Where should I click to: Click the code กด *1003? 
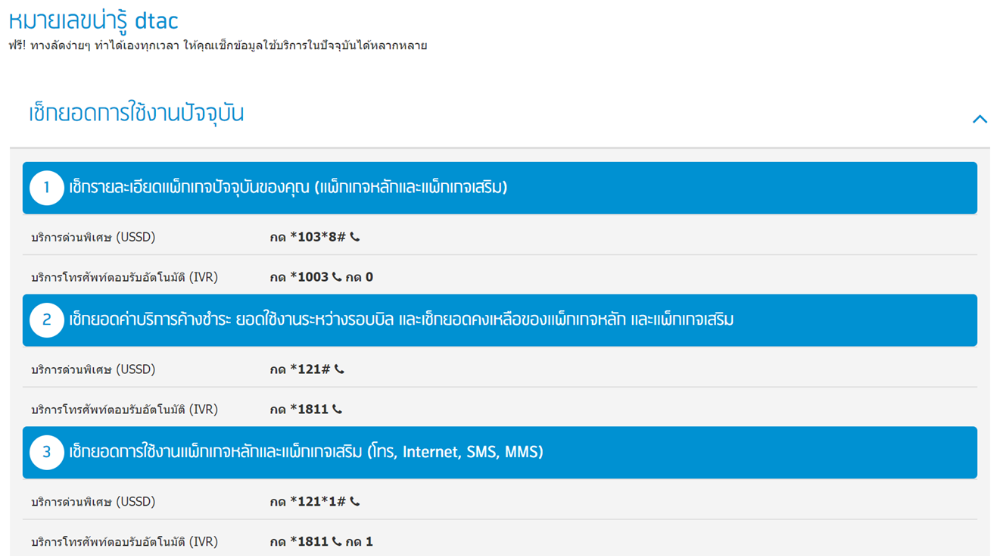[x=299, y=277]
